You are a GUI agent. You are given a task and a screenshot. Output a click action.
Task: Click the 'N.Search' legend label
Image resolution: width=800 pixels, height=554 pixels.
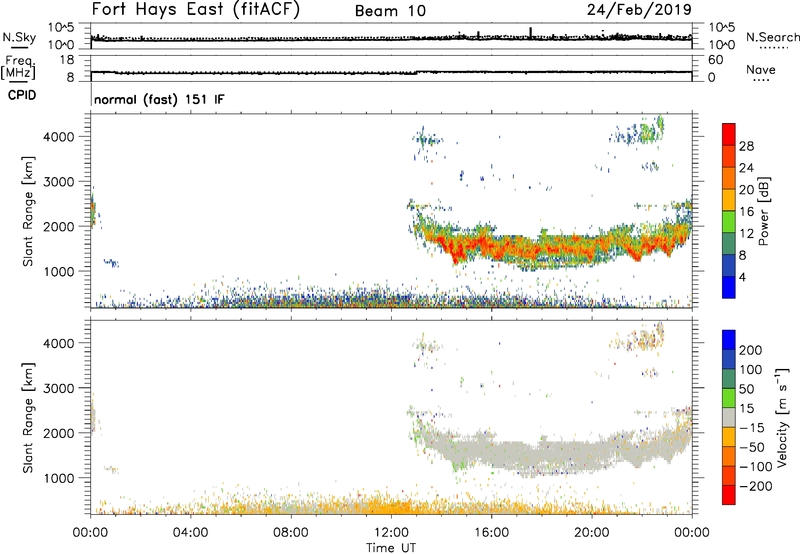pos(772,37)
